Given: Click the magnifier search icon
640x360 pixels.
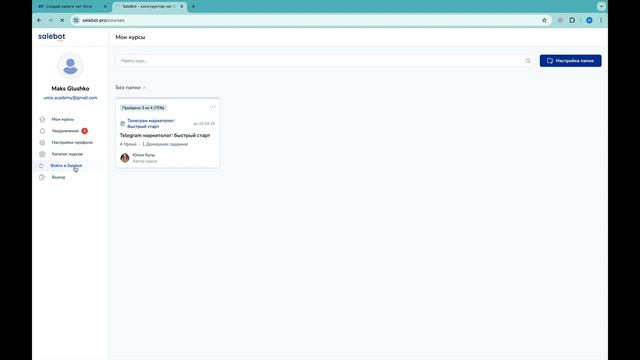Looking at the screenshot, I should 528,61.
